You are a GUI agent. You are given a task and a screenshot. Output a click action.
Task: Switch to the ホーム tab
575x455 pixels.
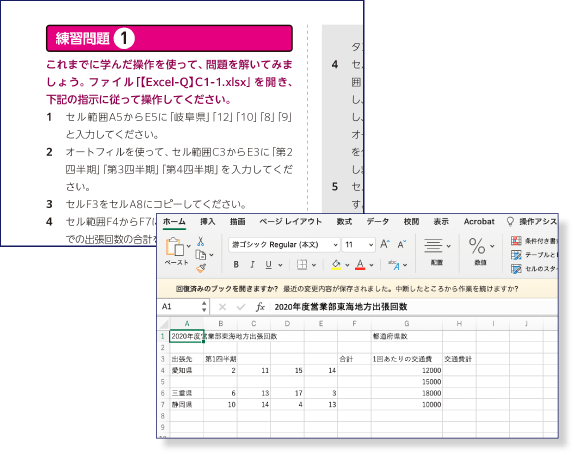174,221
